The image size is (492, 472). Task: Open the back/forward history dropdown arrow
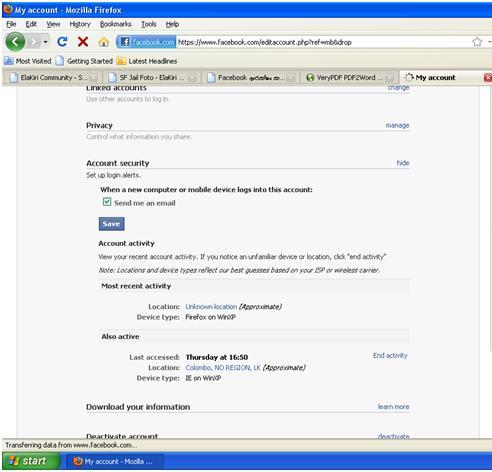tap(45, 42)
